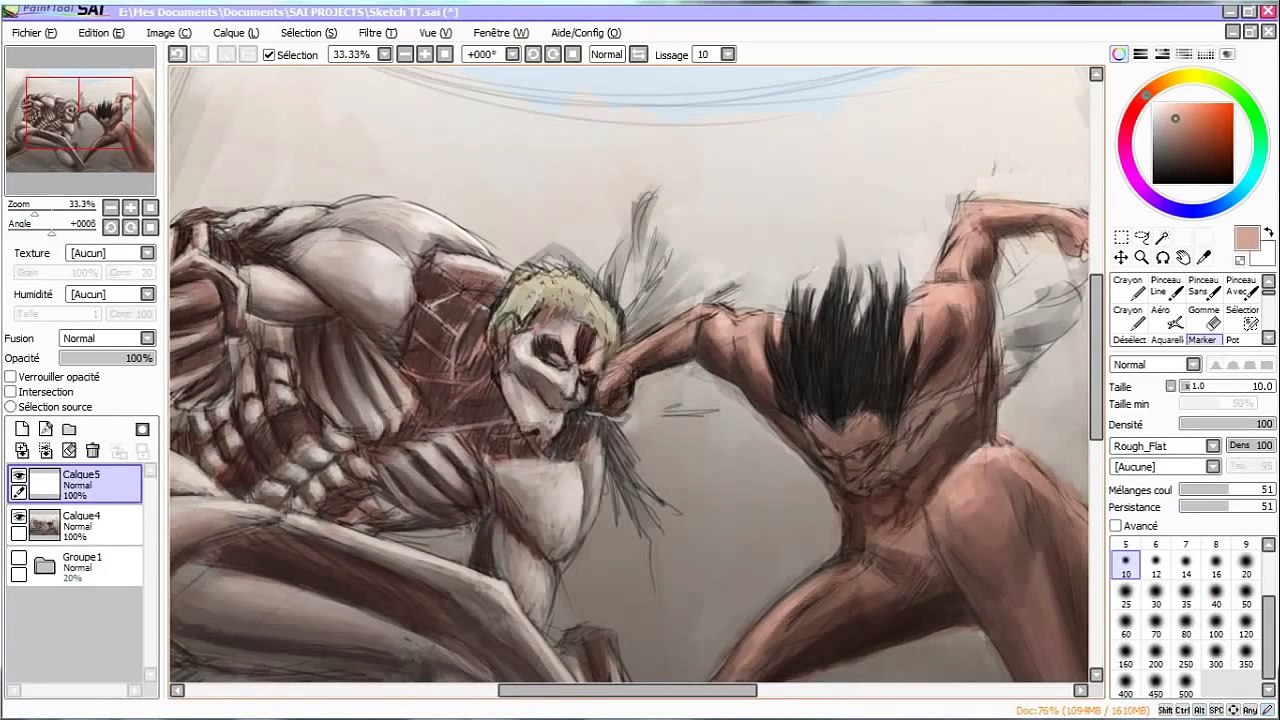Enable Verrouiller opacité checkbox
This screenshot has height=720, width=1280.
pos(11,377)
